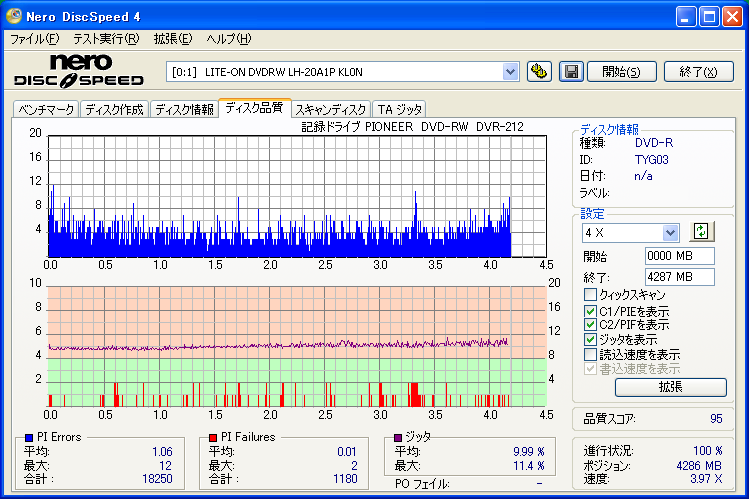749x499 pixels.
Task: Open the 拡張(E) menu
Action: tap(173, 39)
